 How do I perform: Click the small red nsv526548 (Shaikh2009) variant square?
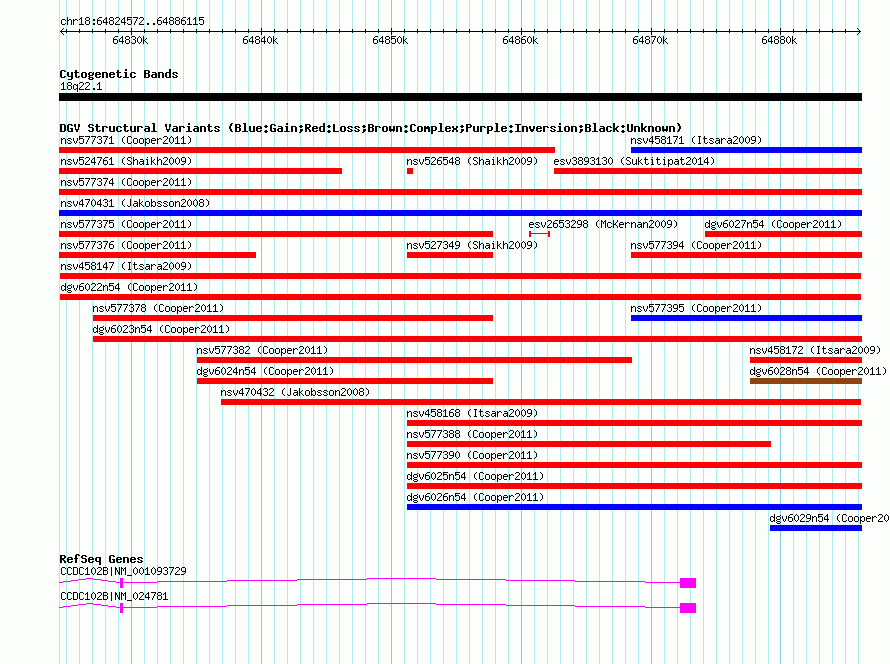[410, 171]
